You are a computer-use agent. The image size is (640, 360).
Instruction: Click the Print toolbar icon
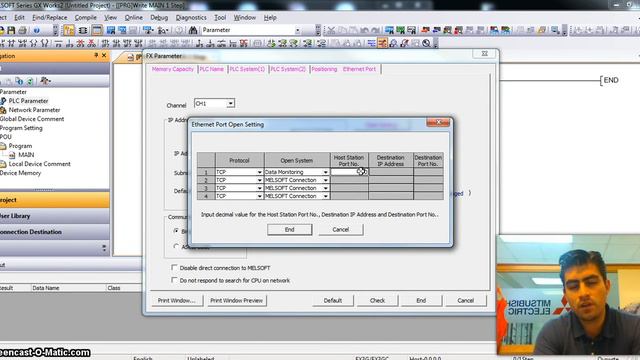coord(22,30)
